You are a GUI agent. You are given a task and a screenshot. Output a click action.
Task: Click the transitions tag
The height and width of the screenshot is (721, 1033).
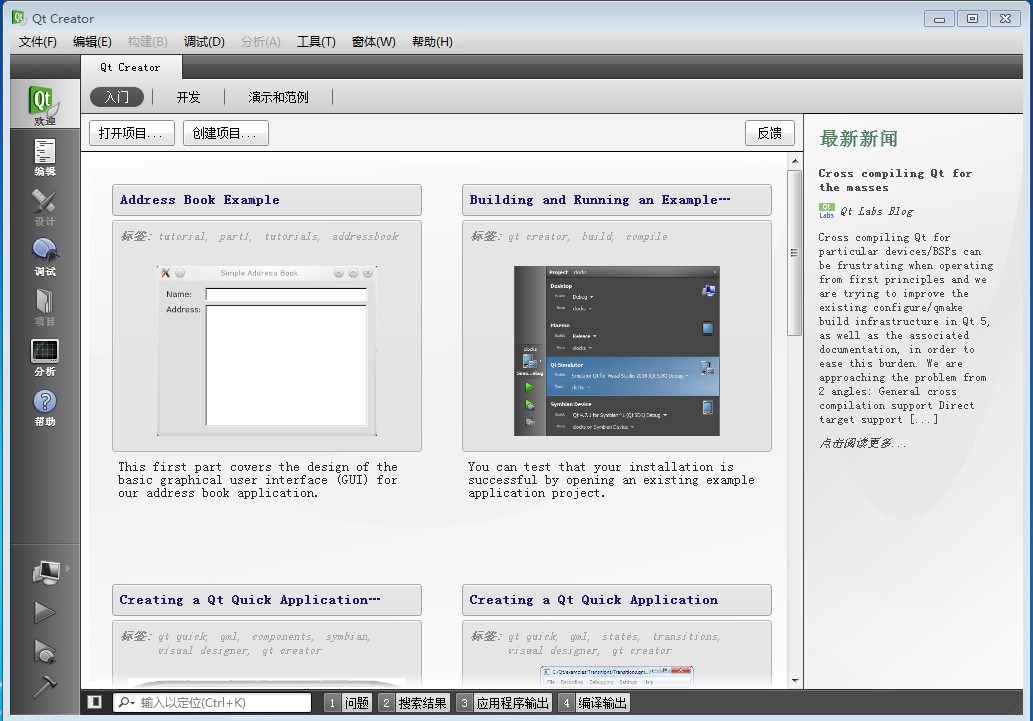pos(686,636)
